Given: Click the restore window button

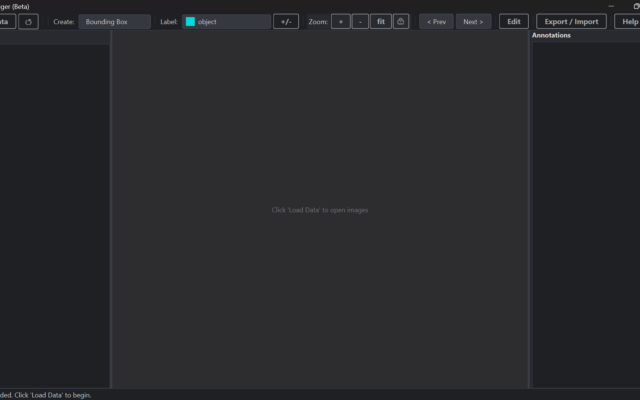Looking at the screenshot, I should pyautogui.click(x=636, y=6).
